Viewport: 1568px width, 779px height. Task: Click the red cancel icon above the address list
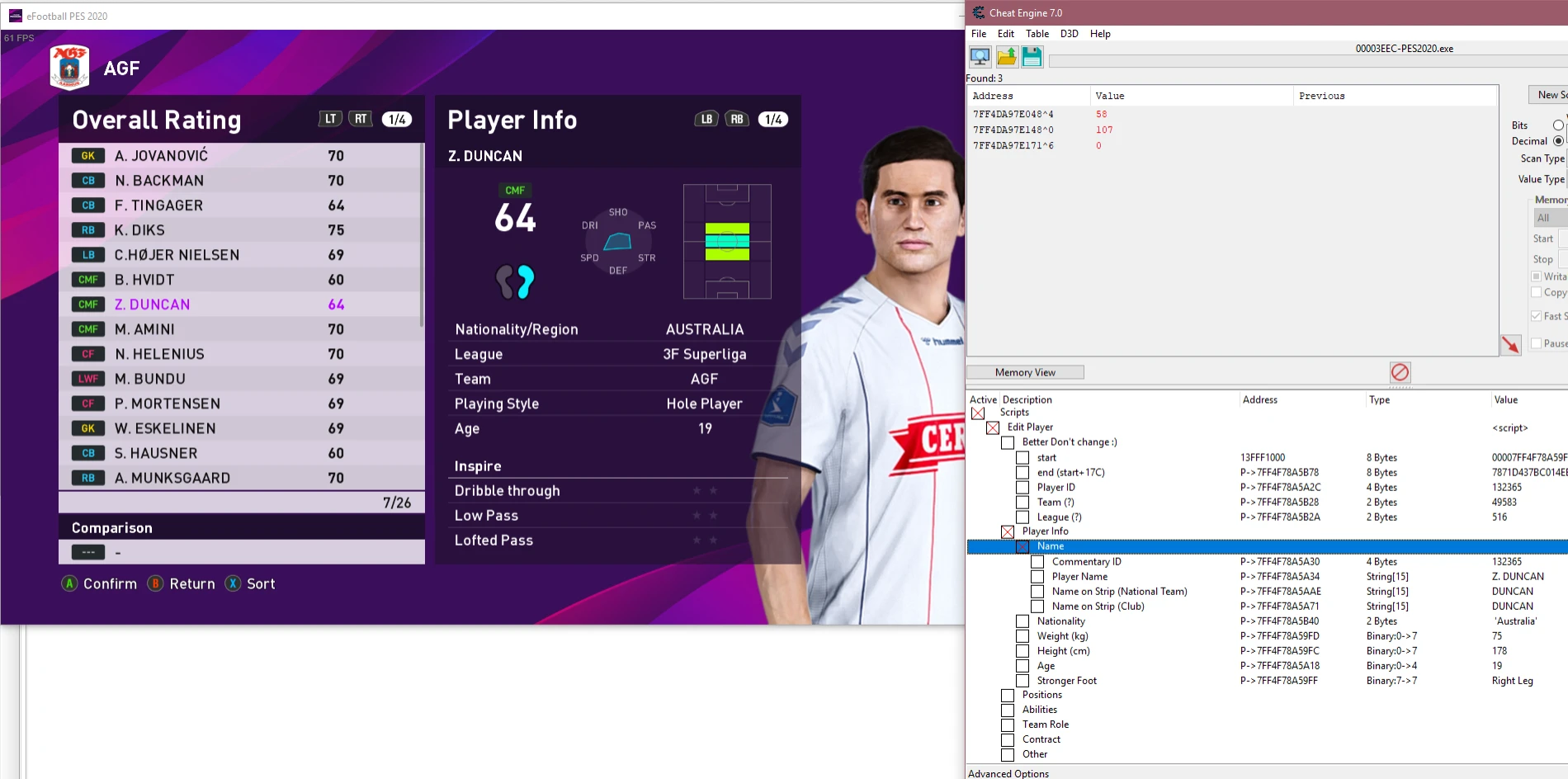[x=1399, y=373]
